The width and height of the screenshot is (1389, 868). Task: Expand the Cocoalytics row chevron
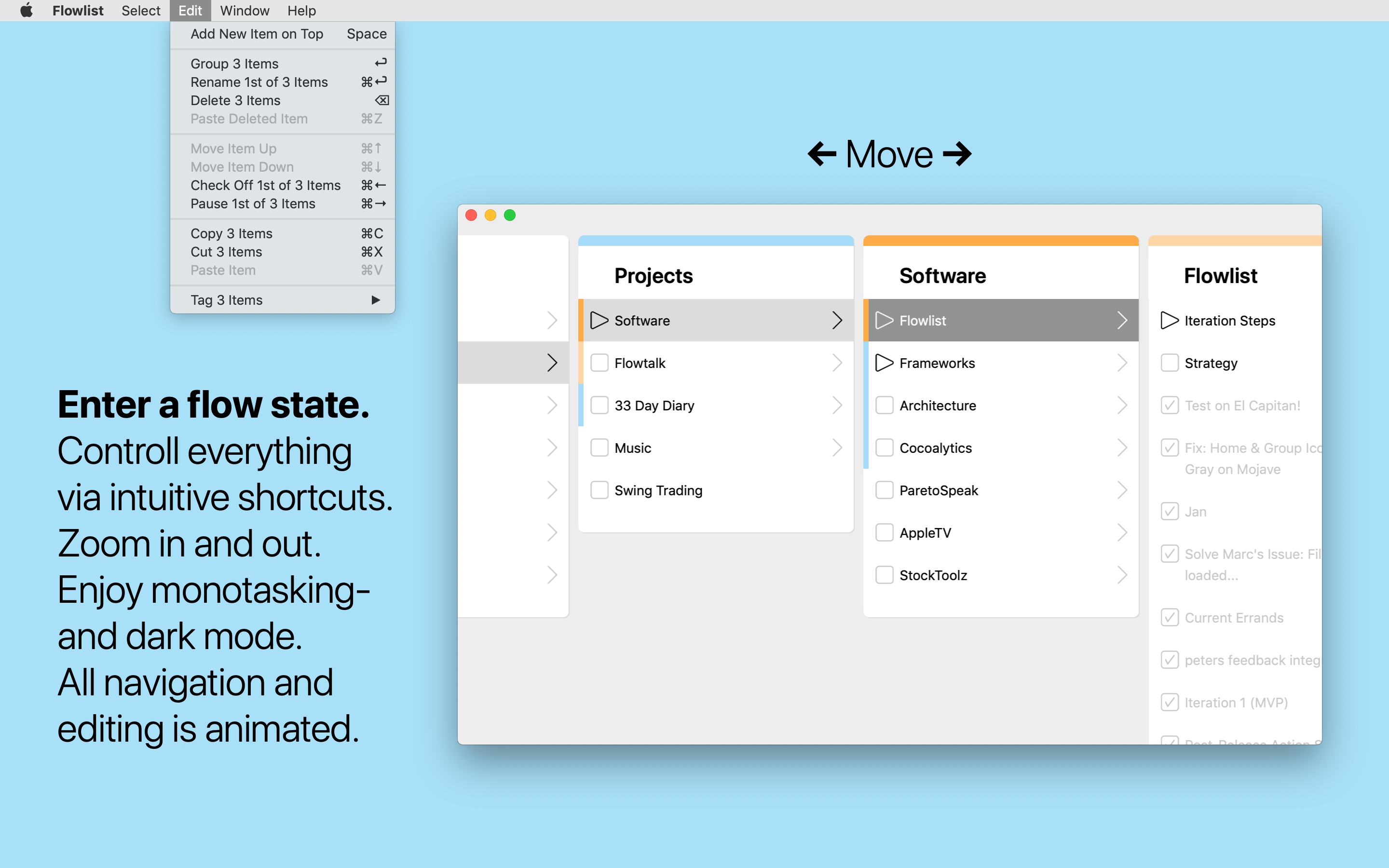pyautogui.click(x=1122, y=448)
